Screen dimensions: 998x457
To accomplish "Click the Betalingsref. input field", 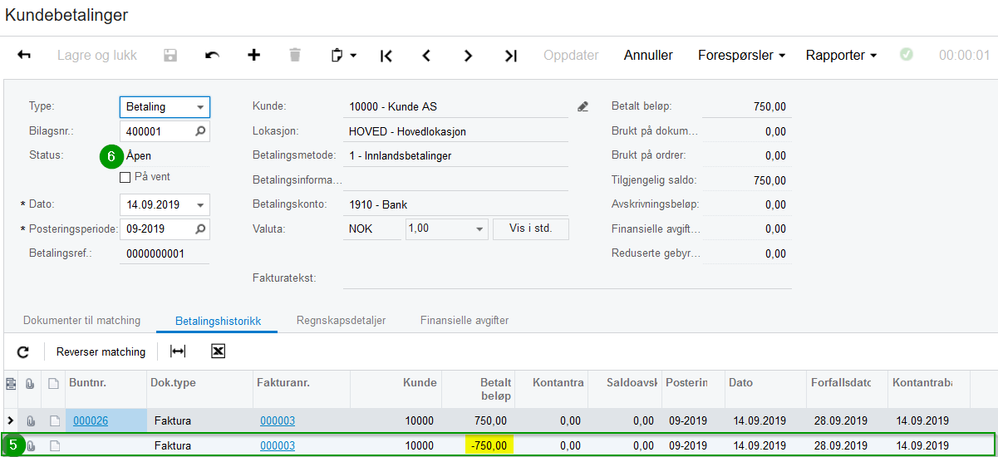I will click(x=163, y=254).
